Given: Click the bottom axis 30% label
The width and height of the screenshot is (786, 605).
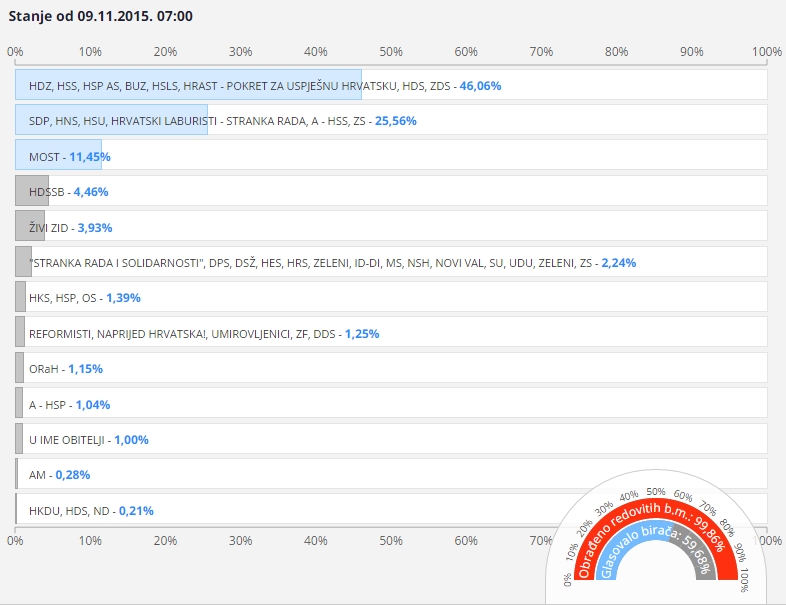Looking at the screenshot, I should coord(241,541).
